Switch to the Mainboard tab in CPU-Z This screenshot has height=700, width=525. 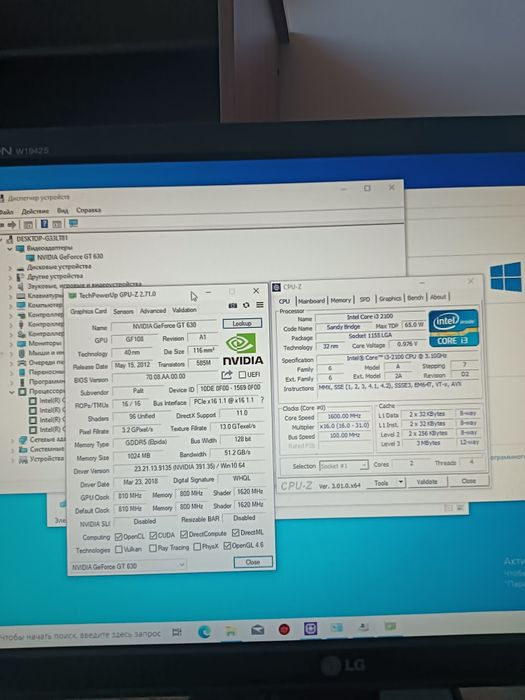click(x=312, y=301)
